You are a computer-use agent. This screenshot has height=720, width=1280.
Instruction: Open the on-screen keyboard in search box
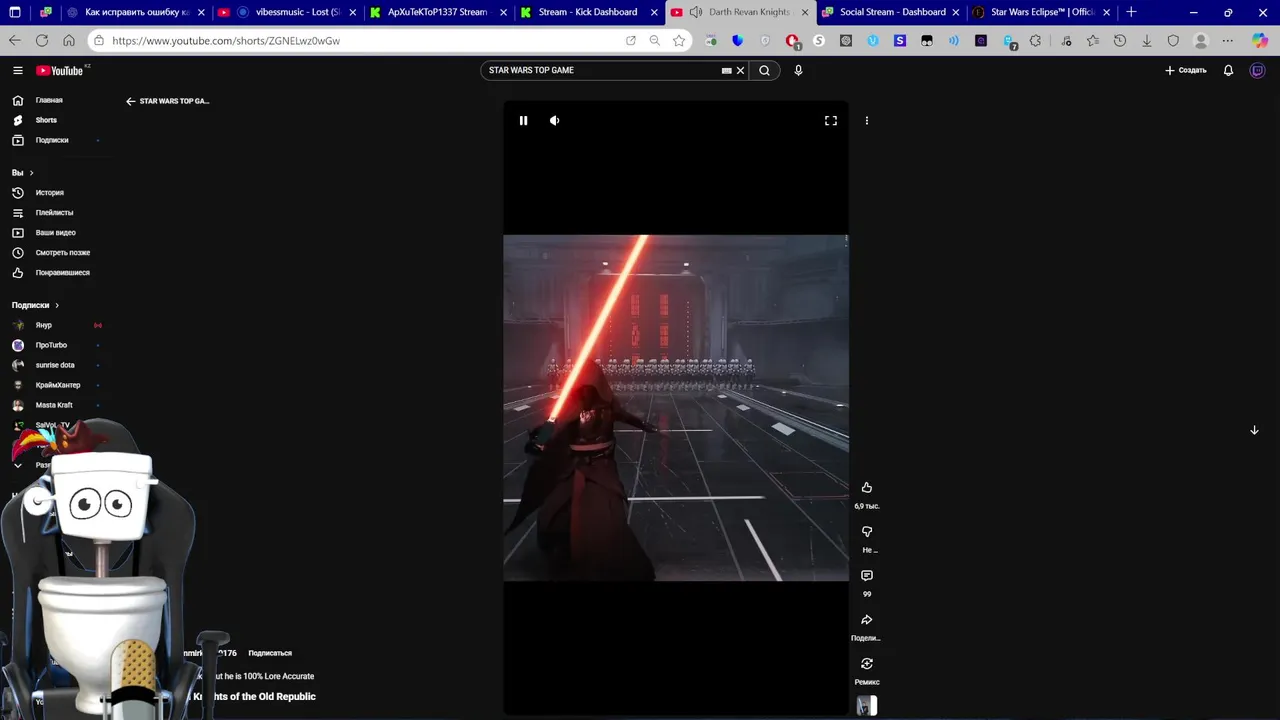pos(727,70)
